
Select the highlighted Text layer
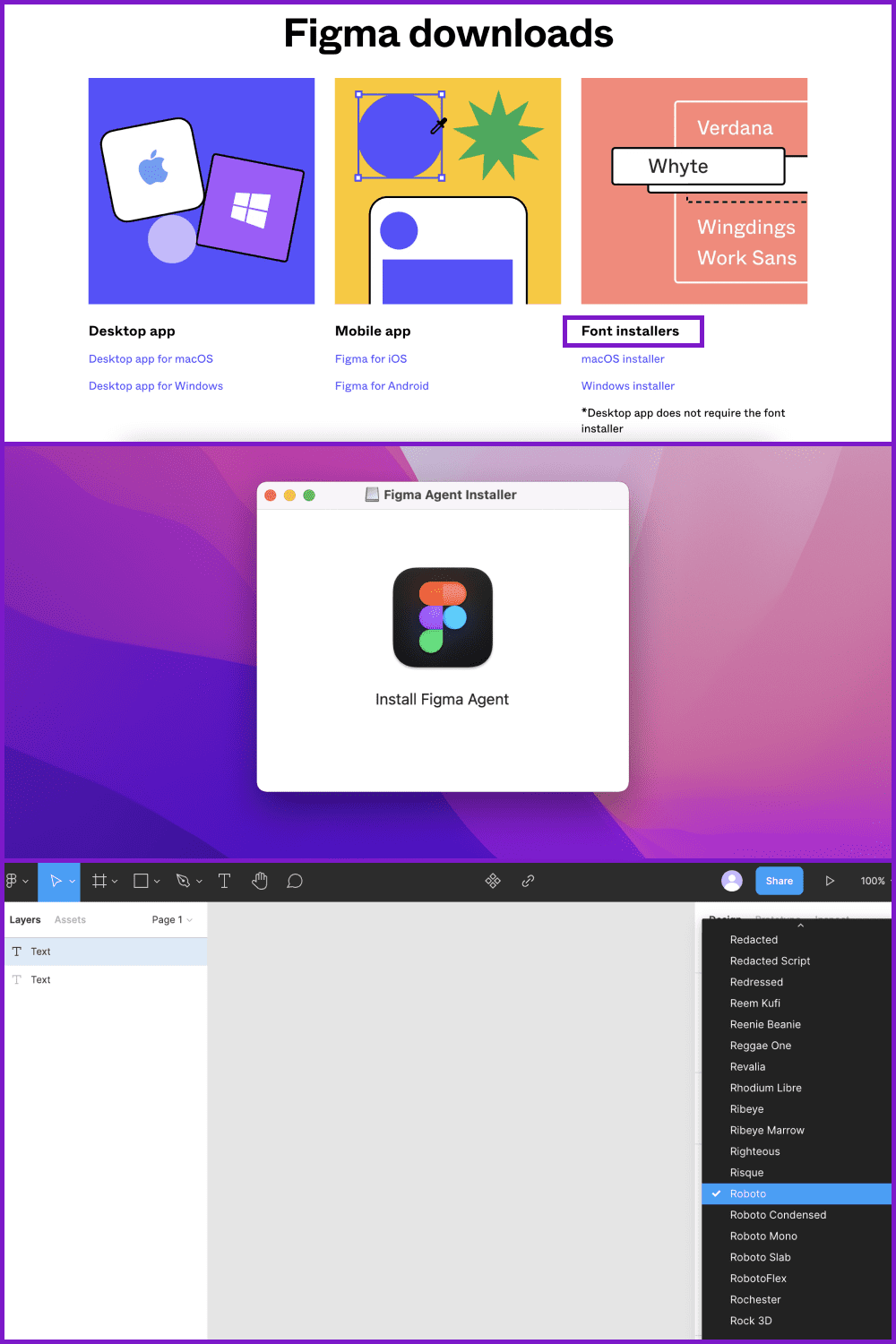(106, 952)
